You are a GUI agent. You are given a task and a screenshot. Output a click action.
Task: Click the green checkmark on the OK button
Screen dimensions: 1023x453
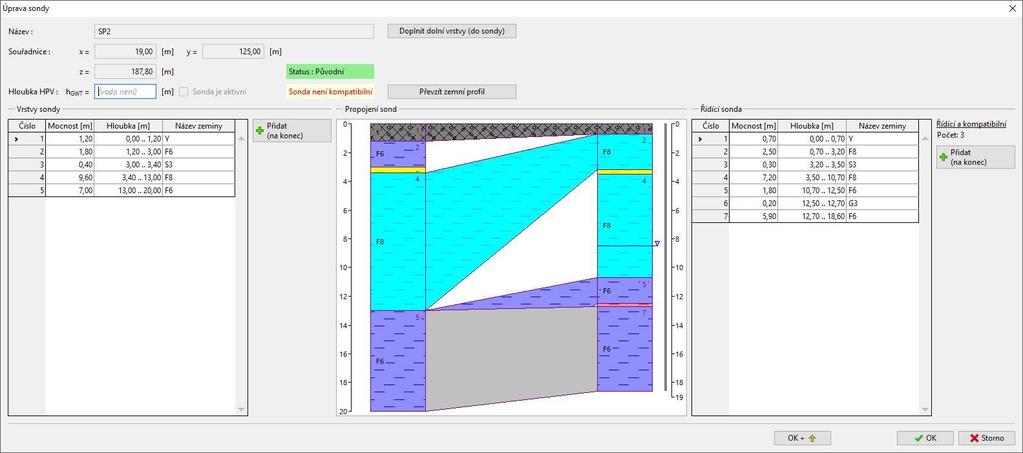[x=919, y=439]
